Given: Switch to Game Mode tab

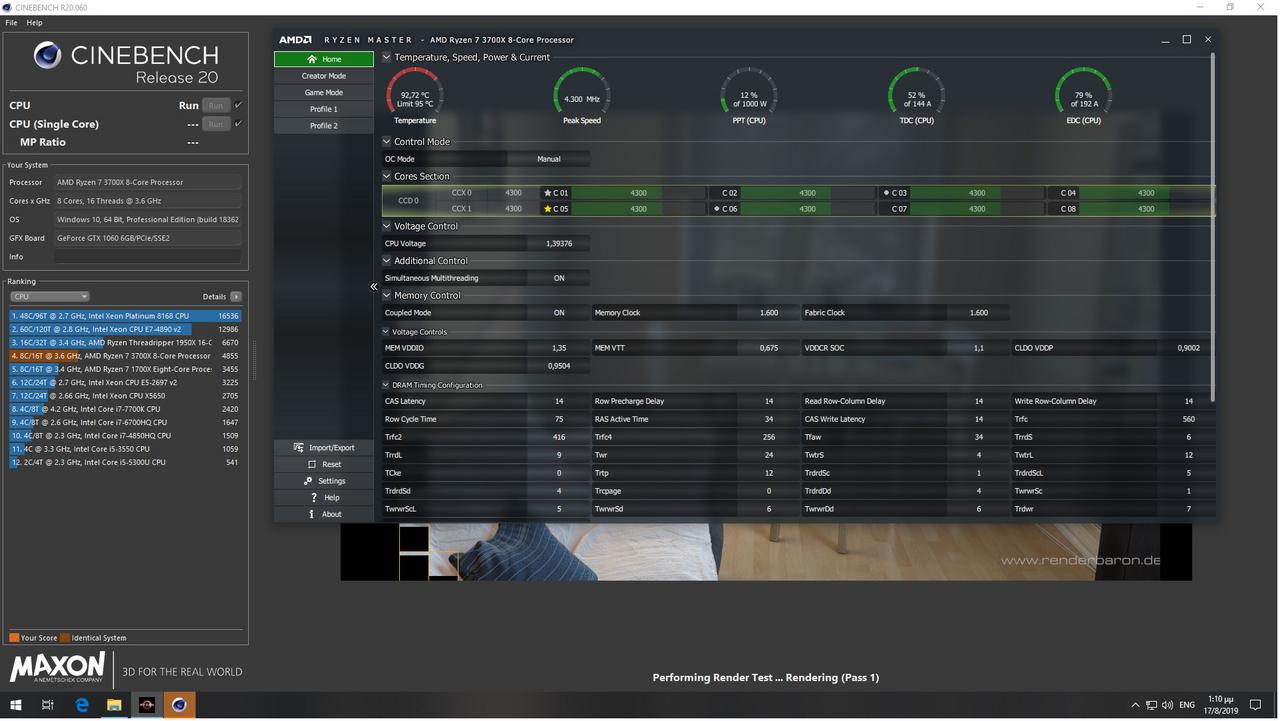Looking at the screenshot, I should (x=324, y=93).
